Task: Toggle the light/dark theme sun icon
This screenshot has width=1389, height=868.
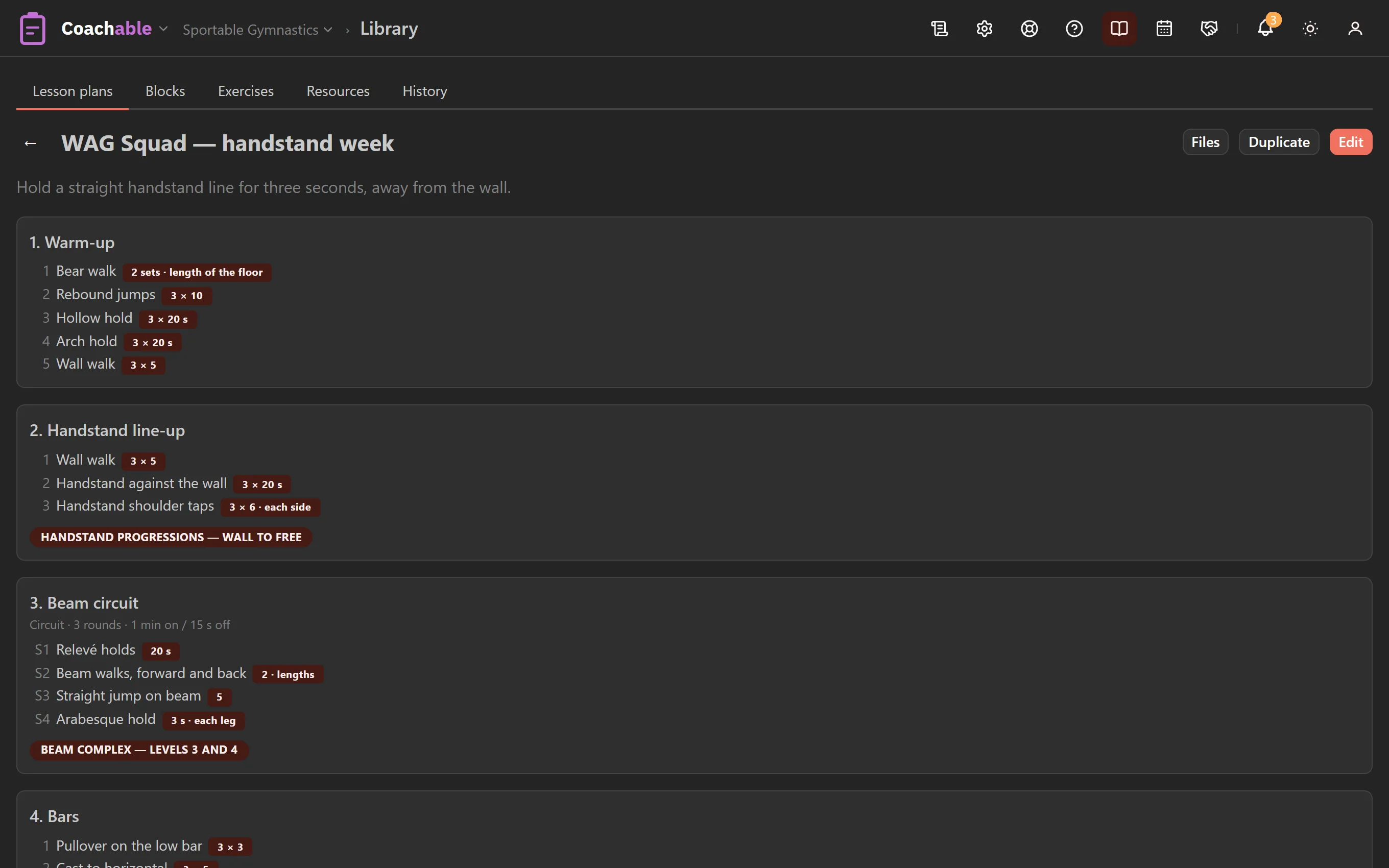Action: click(1310, 28)
